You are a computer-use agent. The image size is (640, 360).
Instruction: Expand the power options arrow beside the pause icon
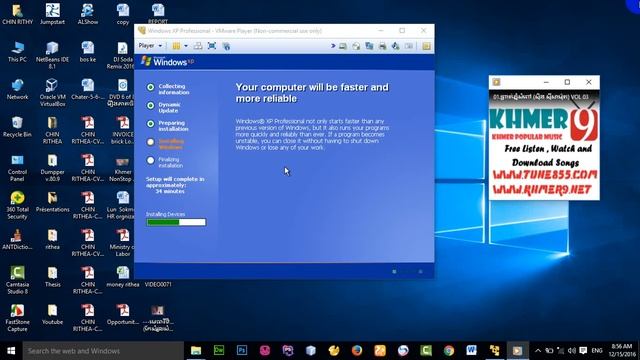point(186,46)
